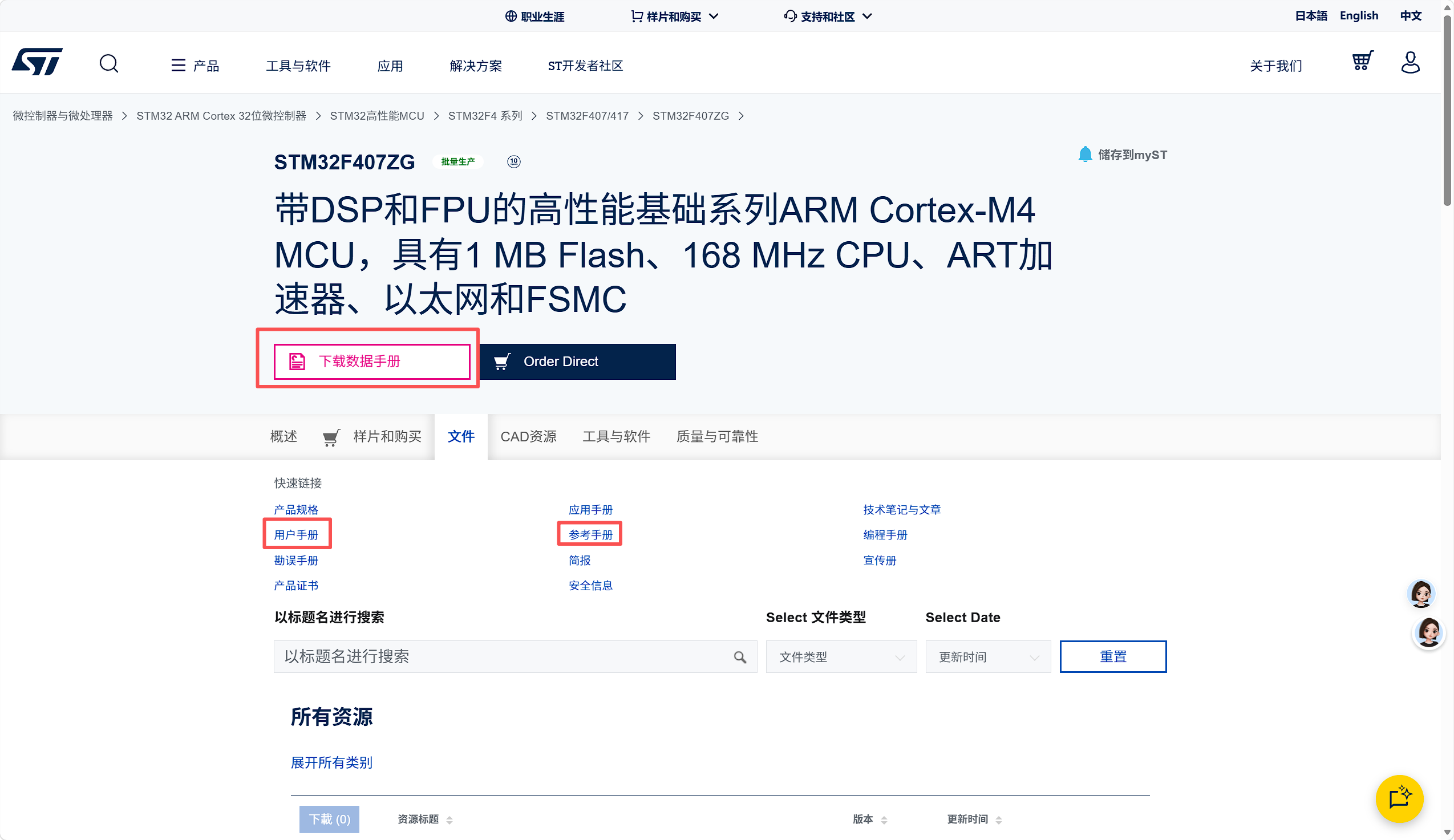Image resolution: width=1454 pixels, height=840 pixels.
Task: Click the upper avatar assistant icon
Action: [1421, 593]
